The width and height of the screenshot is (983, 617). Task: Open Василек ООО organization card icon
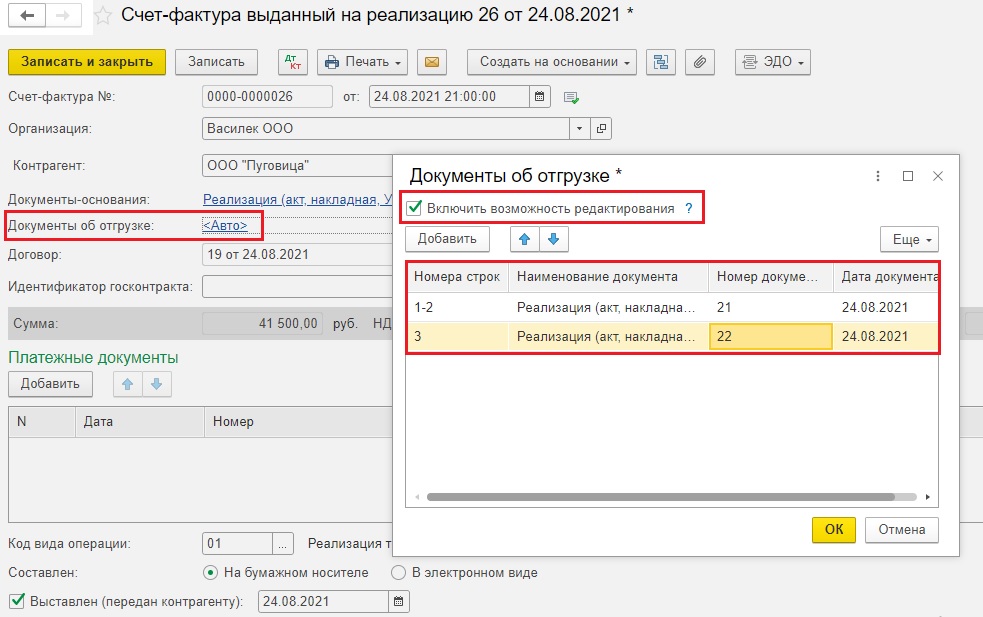click(x=601, y=129)
